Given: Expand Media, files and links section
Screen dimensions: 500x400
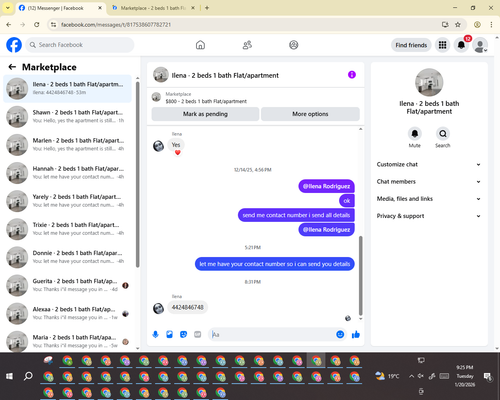Looking at the screenshot, I should click(x=429, y=199).
